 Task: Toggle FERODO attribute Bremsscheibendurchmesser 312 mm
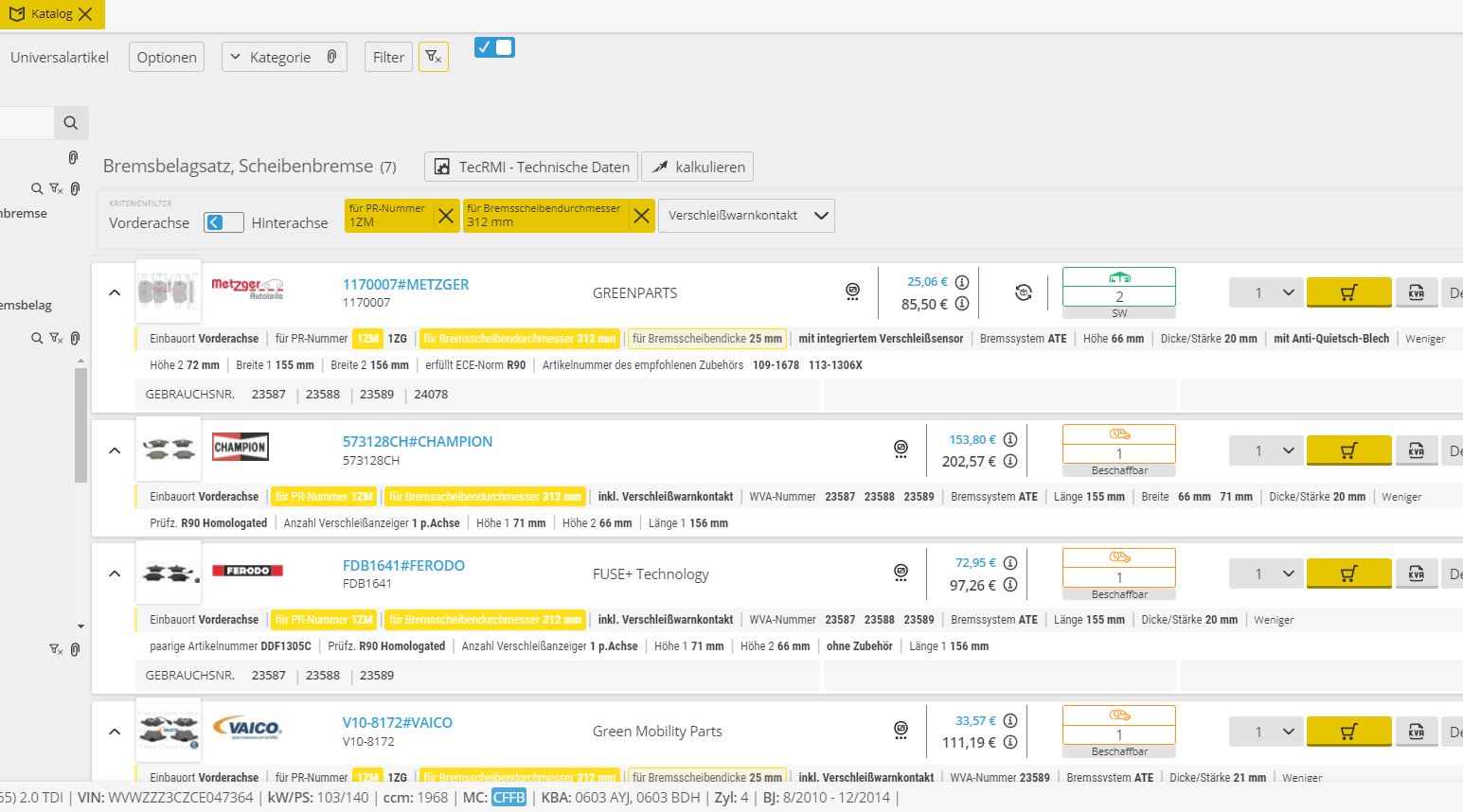coord(485,620)
